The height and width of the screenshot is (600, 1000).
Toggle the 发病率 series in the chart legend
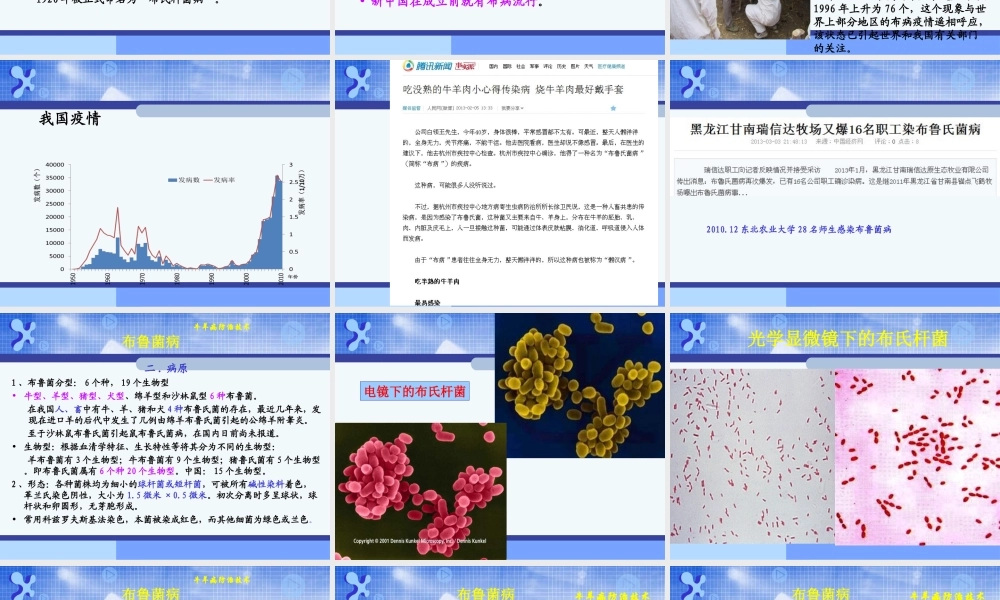[222, 178]
